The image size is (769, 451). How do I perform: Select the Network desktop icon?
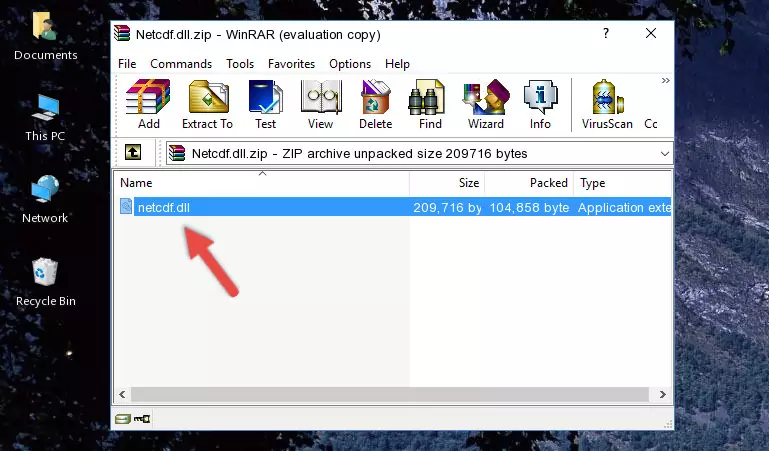[x=45, y=200]
